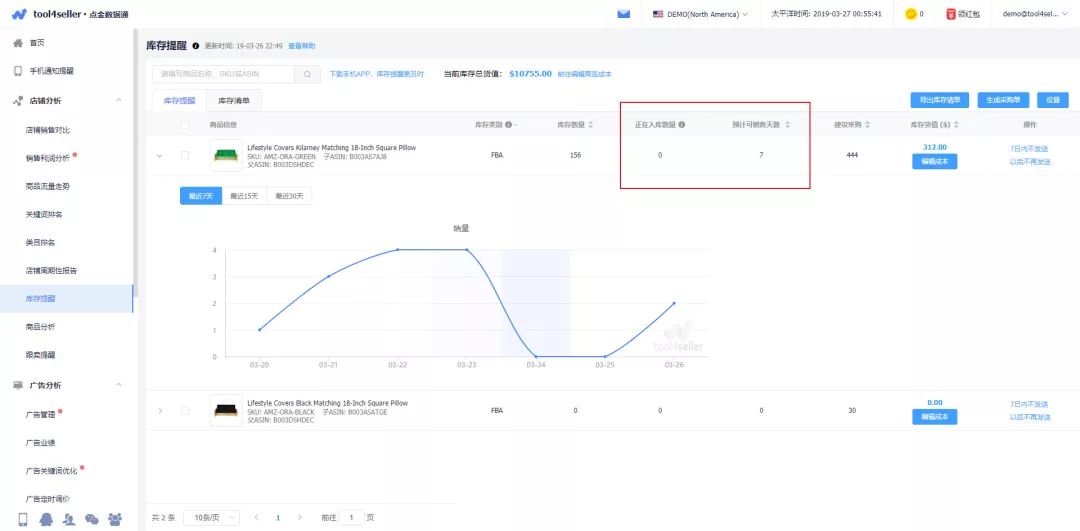Click the phone icon beside 手机通知提醒

[x=18, y=71]
